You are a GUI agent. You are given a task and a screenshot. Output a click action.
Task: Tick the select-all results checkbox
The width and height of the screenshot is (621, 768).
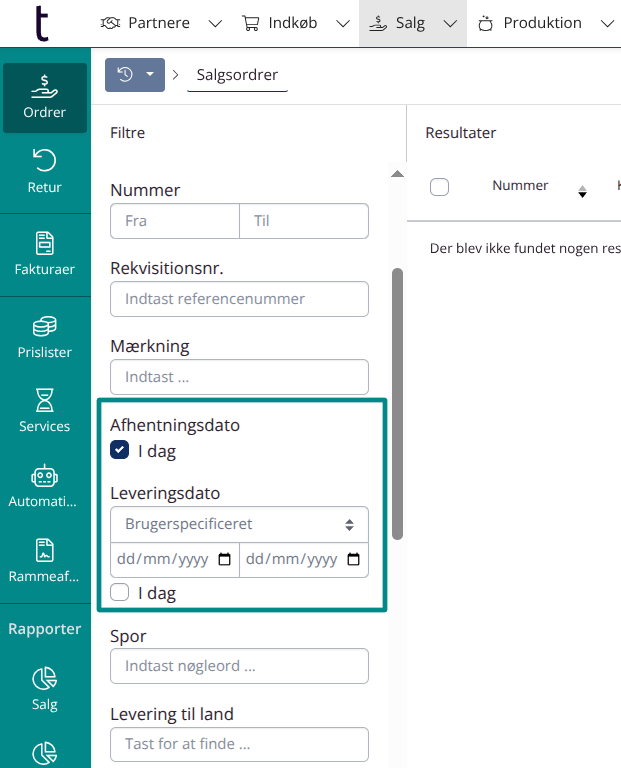coord(439,186)
